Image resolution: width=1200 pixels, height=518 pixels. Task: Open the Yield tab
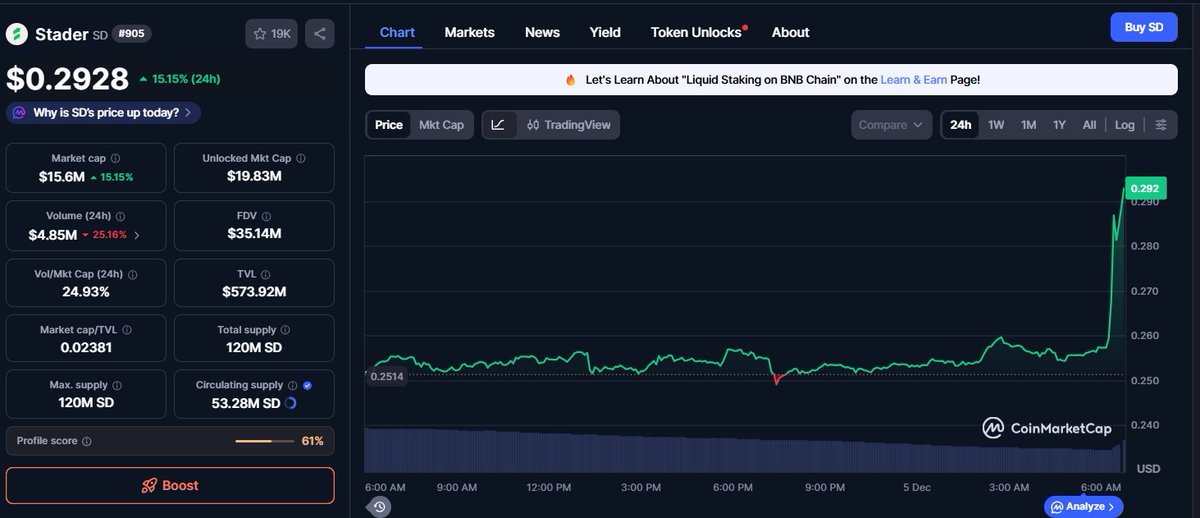pyautogui.click(x=605, y=32)
